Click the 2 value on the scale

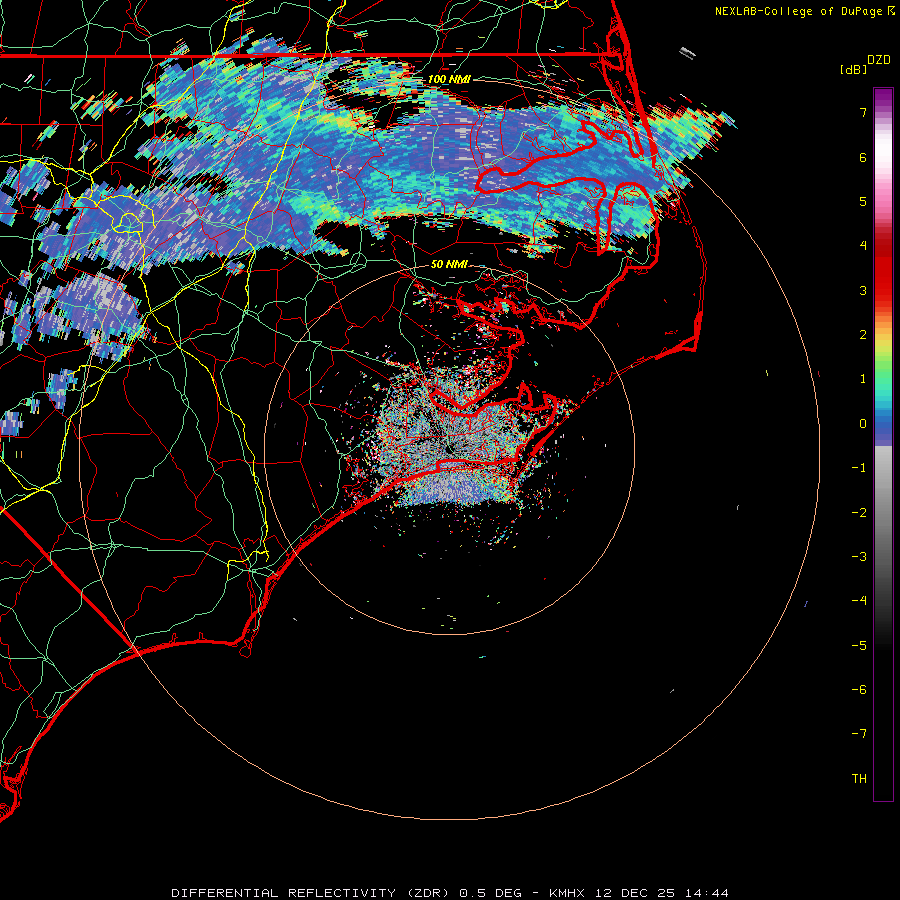863,335
